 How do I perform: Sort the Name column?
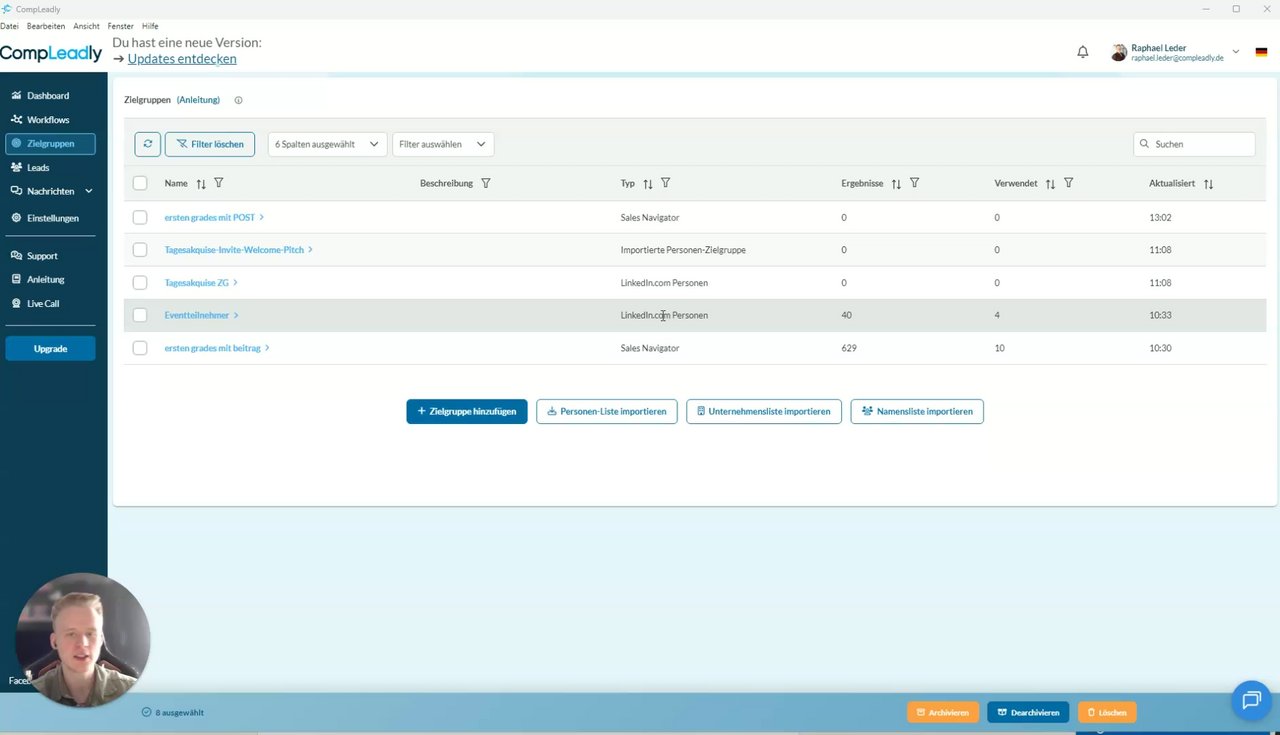coord(201,184)
